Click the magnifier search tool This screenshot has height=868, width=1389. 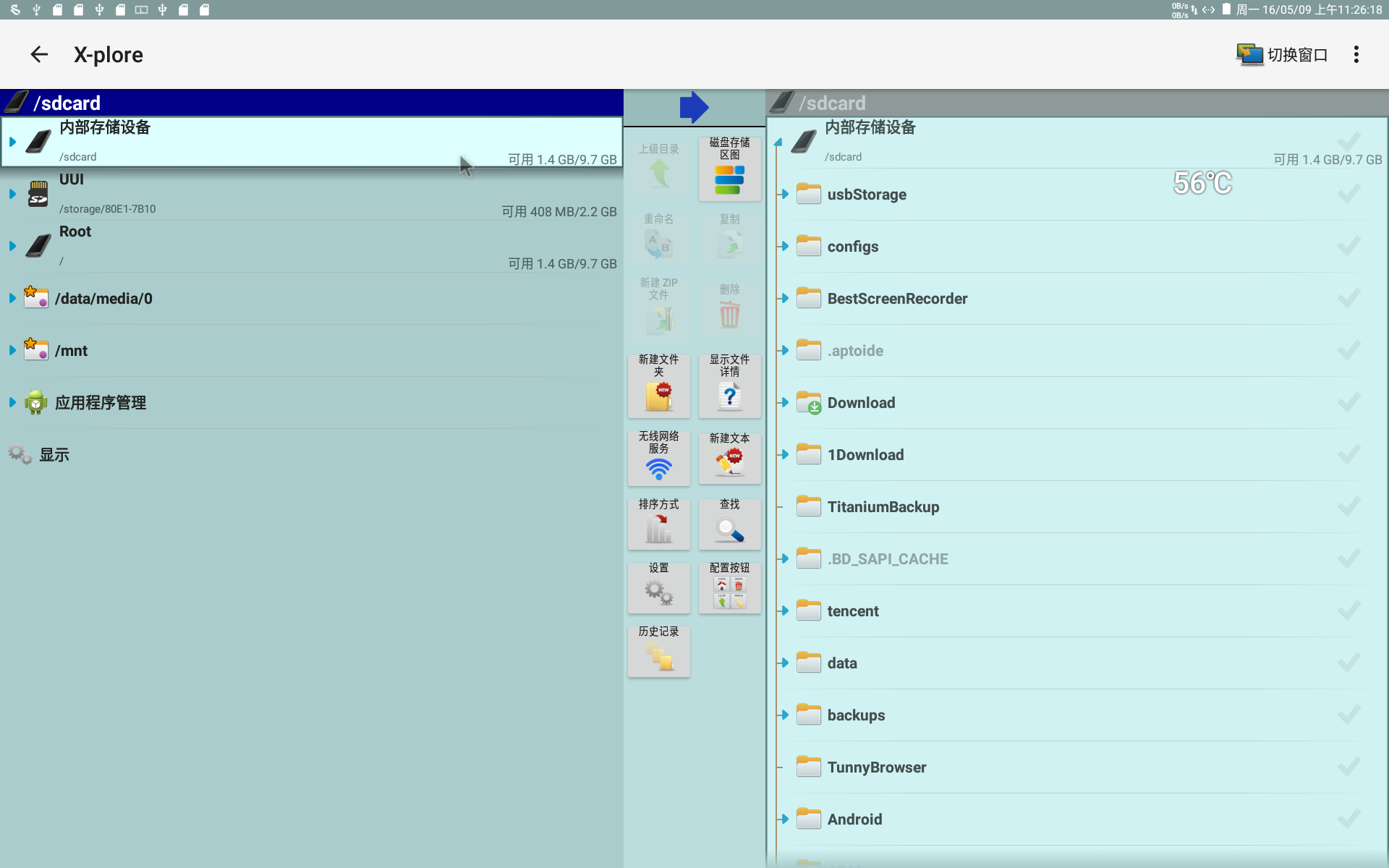[729, 523]
